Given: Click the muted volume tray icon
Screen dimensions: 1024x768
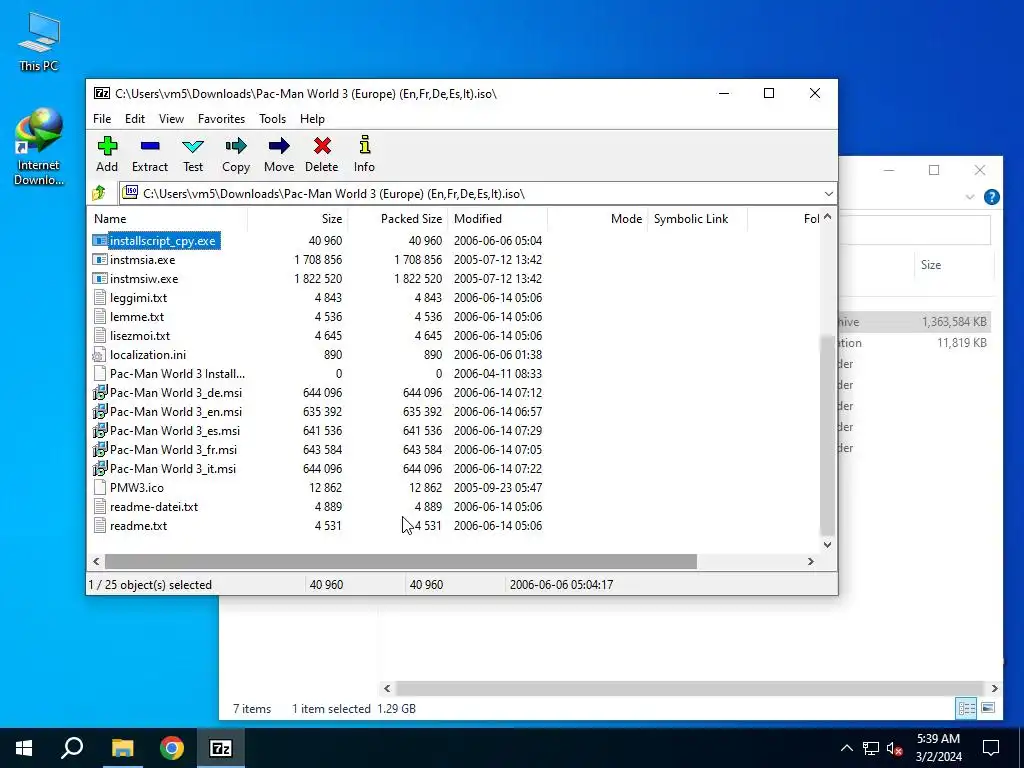Looking at the screenshot, I should (x=895, y=748).
